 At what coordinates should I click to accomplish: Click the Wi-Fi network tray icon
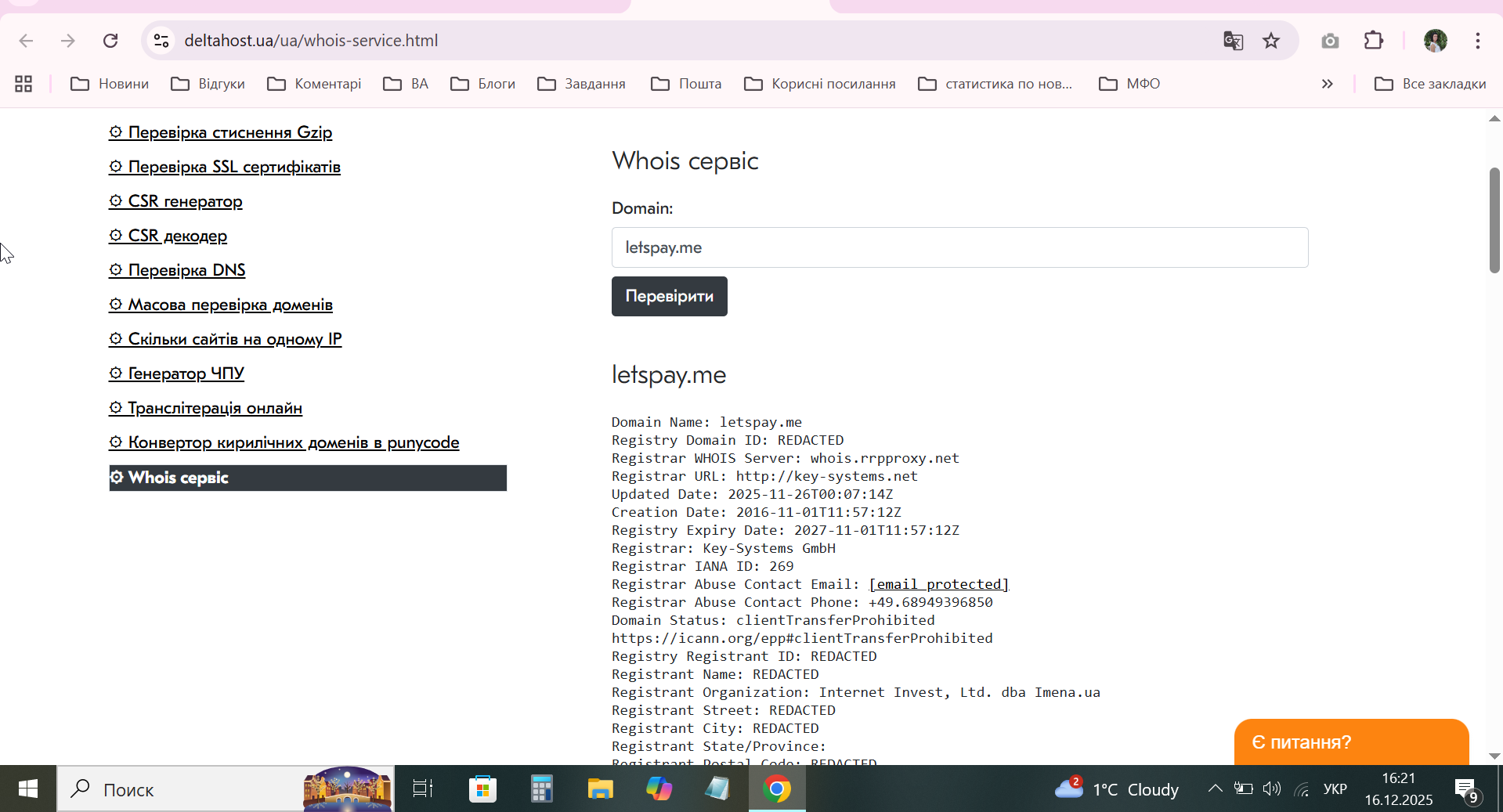click(1302, 789)
